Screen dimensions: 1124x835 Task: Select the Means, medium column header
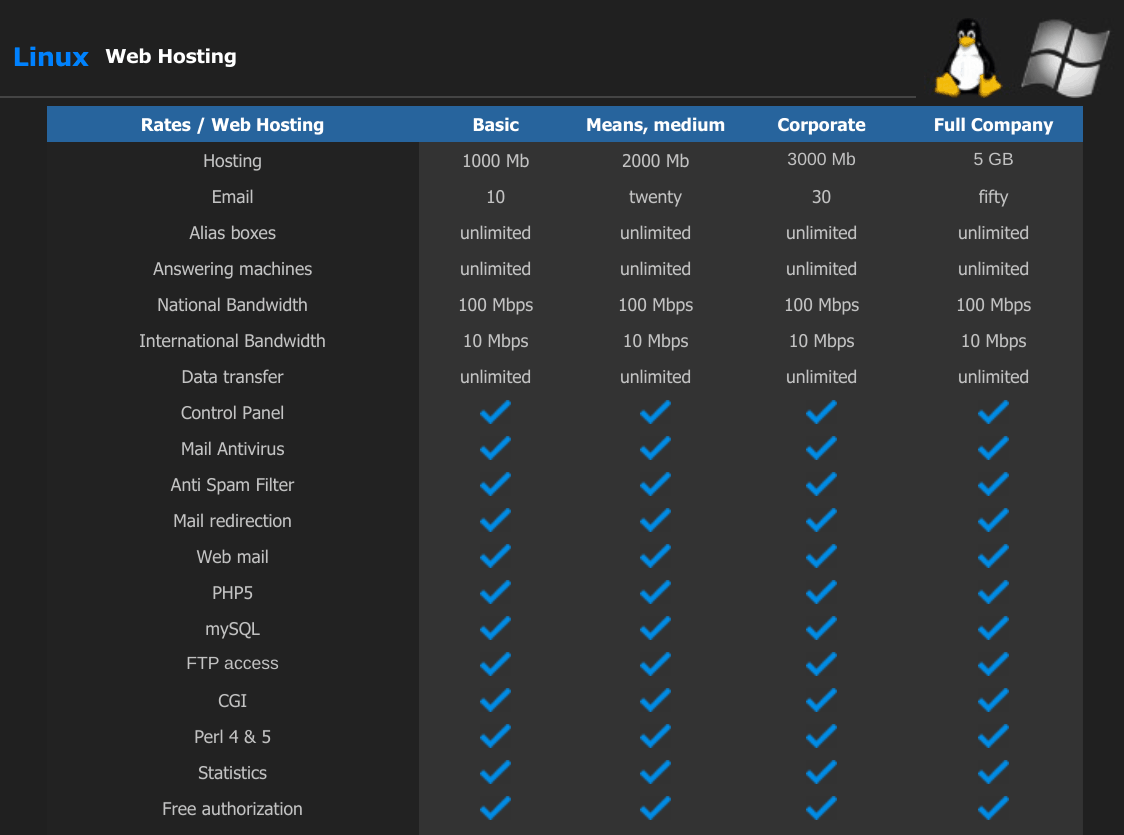(655, 125)
